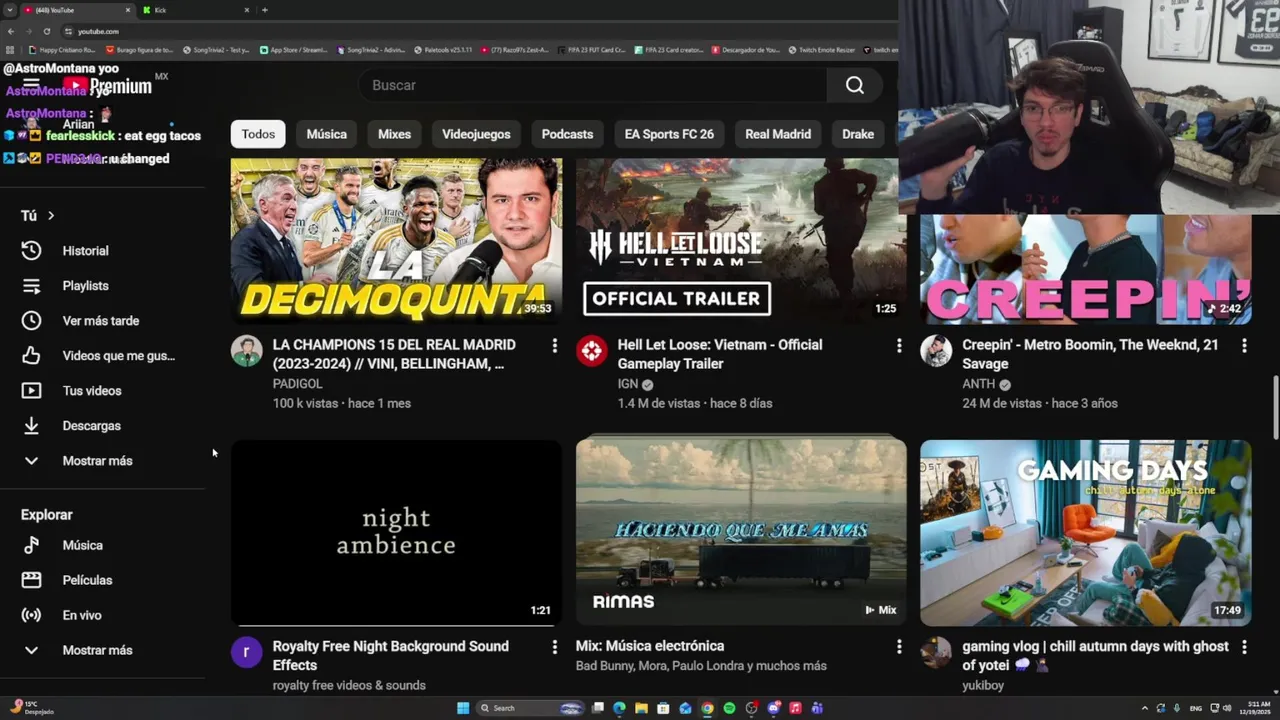Click the youtube.com address bar
The width and height of the screenshot is (1280, 720).
(480, 31)
